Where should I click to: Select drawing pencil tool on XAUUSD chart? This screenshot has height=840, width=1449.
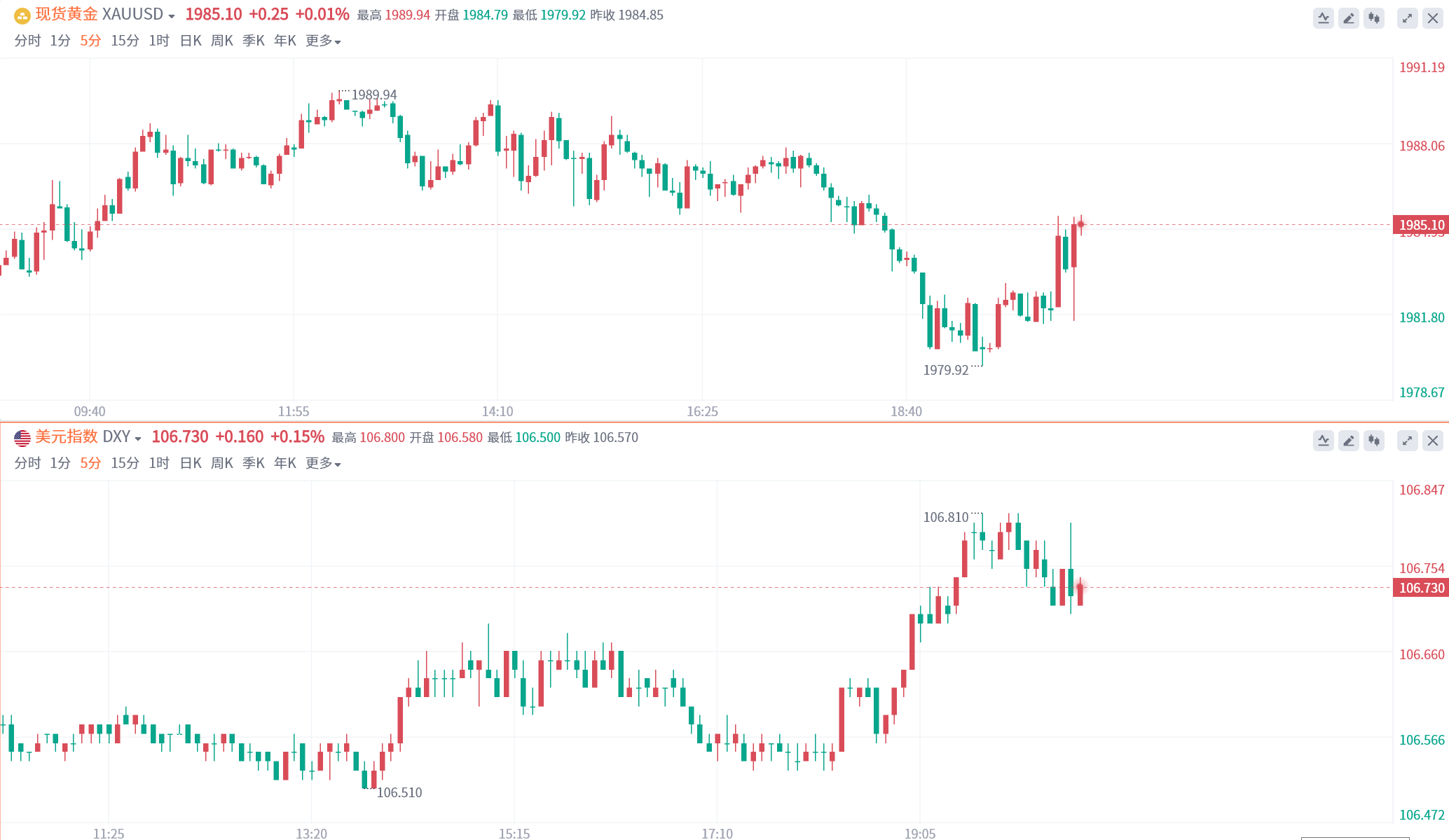pos(1348,18)
